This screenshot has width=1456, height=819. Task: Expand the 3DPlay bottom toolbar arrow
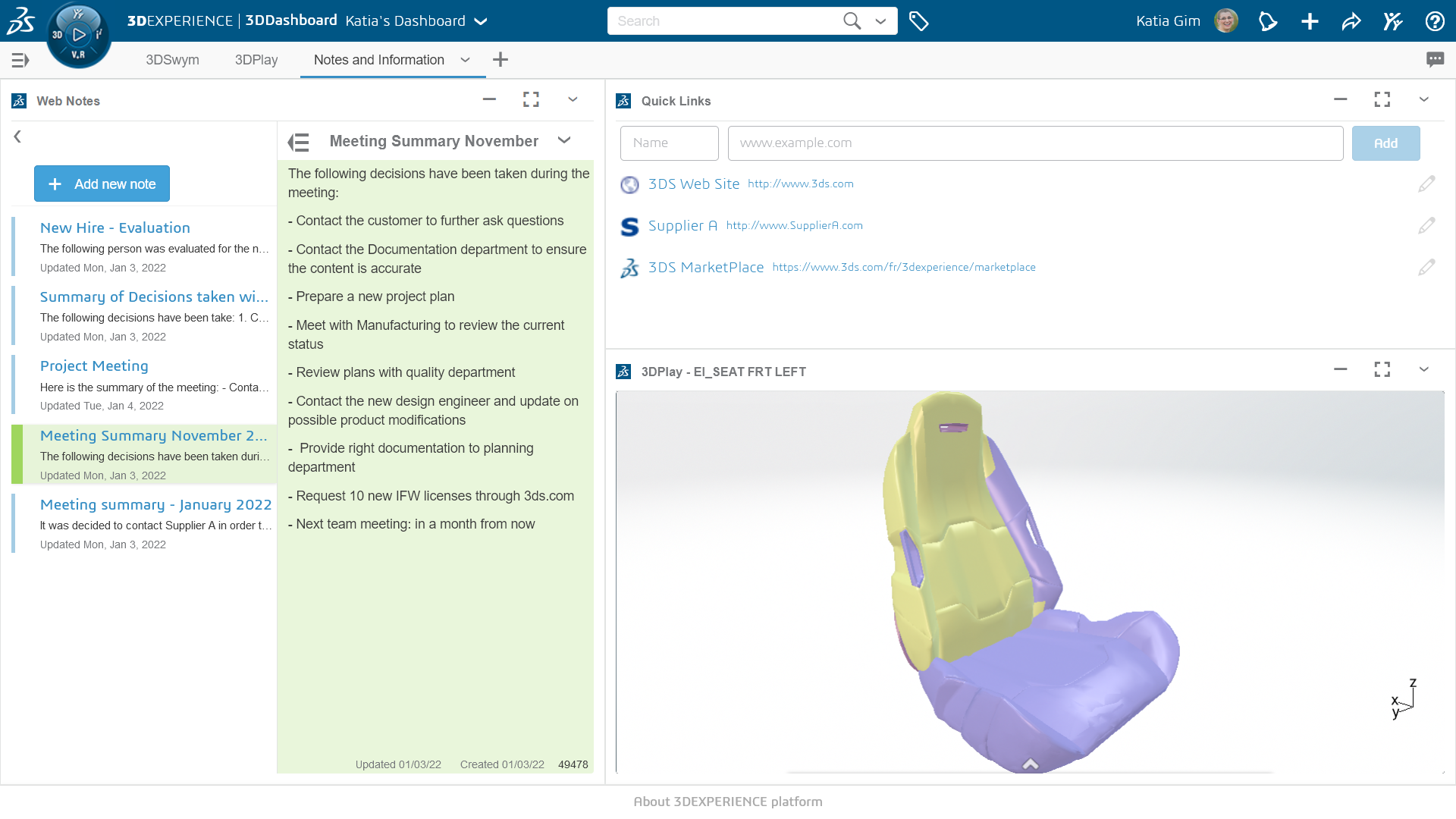(1031, 764)
